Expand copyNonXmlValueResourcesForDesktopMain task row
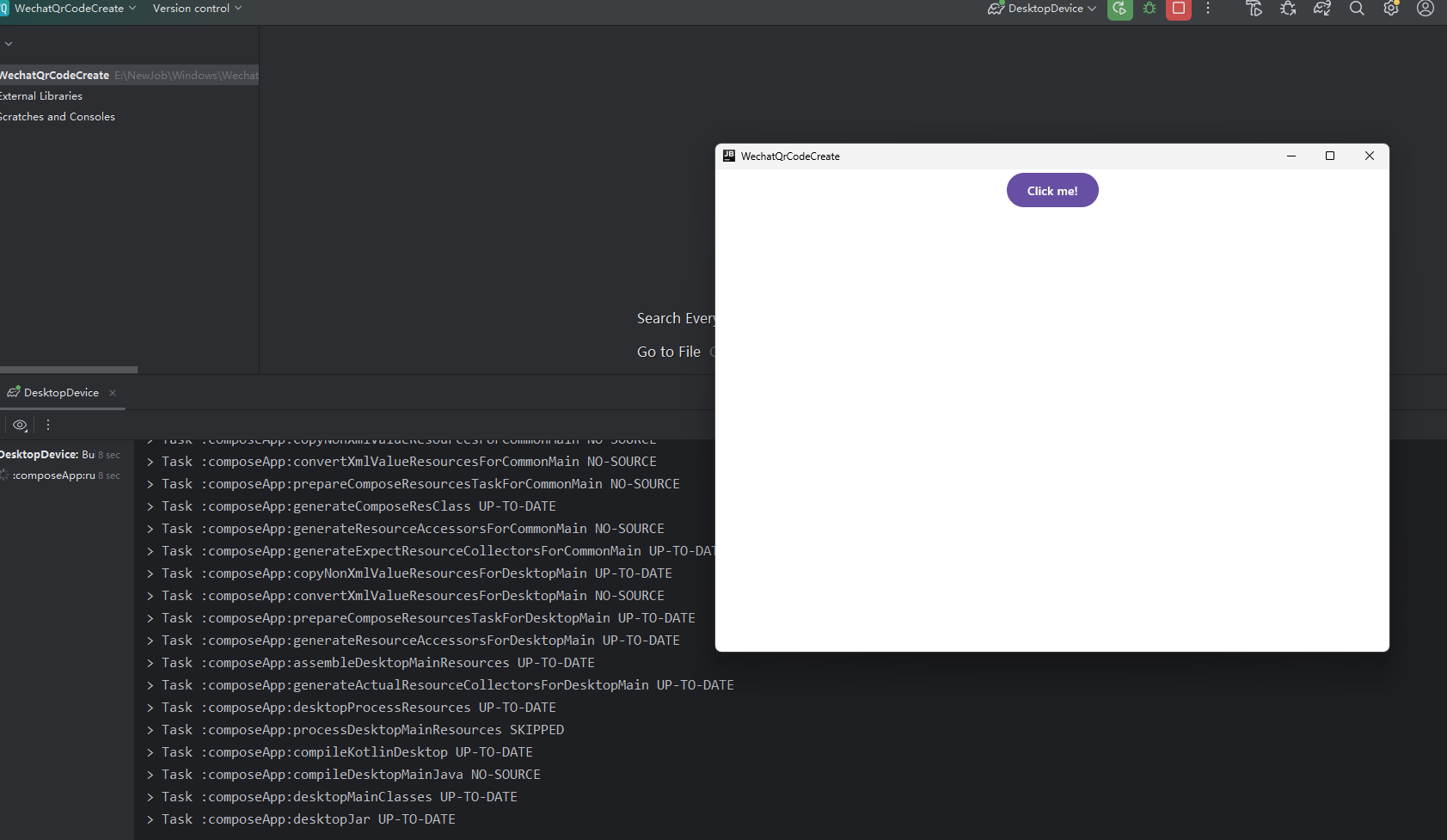Viewport: 1447px width, 840px height. coord(150,573)
